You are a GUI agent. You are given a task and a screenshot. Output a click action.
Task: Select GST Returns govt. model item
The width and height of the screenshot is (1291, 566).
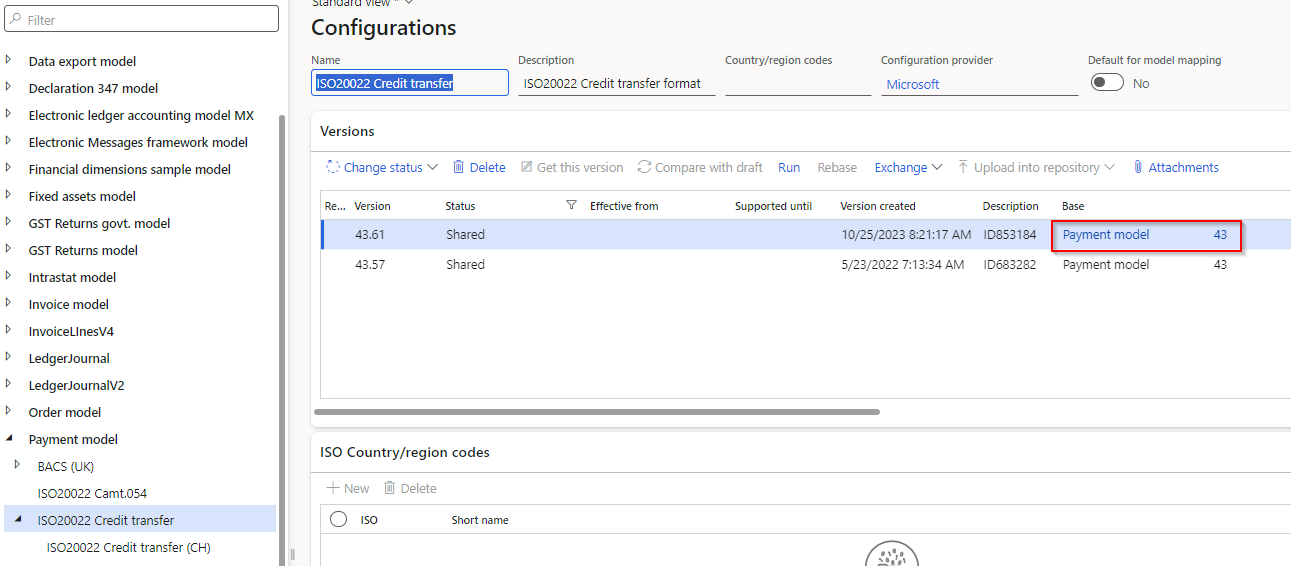click(x=100, y=223)
